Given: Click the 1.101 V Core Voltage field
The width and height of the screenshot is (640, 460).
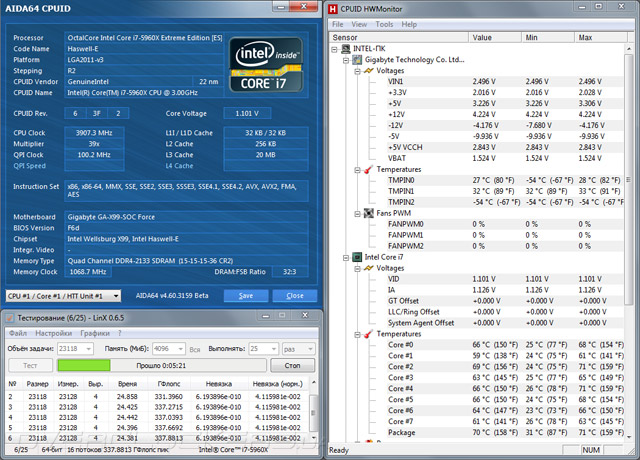Looking at the screenshot, I should click(x=247, y=113).
